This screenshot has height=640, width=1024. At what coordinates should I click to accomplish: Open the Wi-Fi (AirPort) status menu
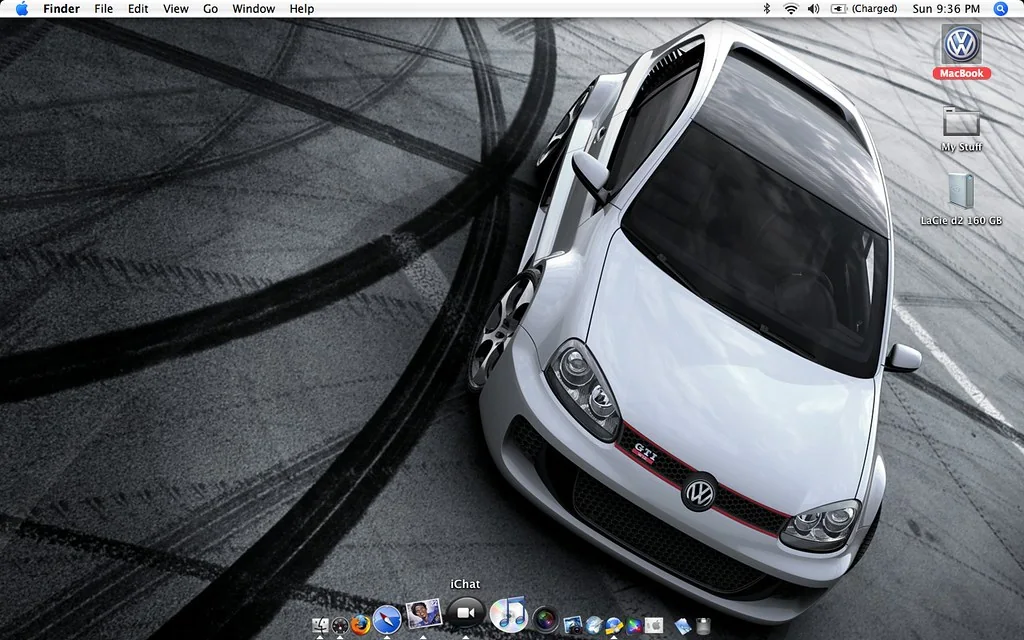791,8
